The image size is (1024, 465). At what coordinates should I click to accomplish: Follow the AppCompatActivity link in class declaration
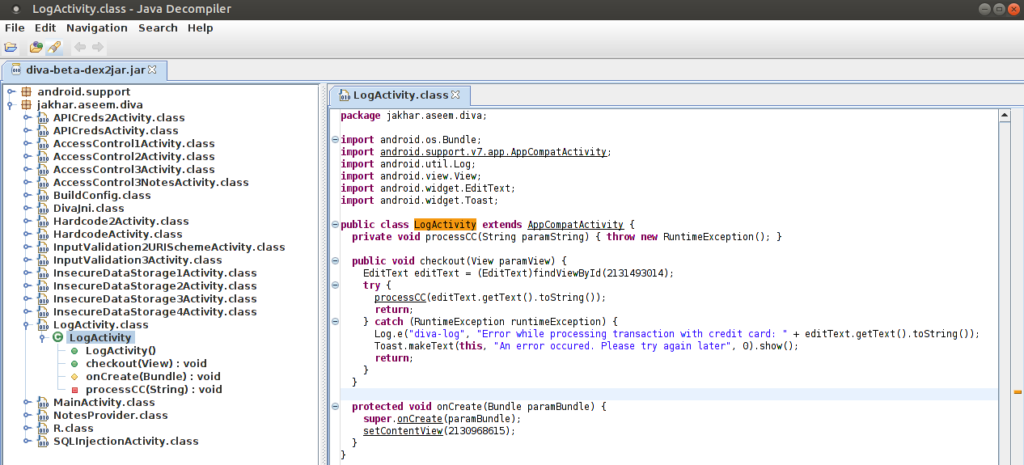575,224
